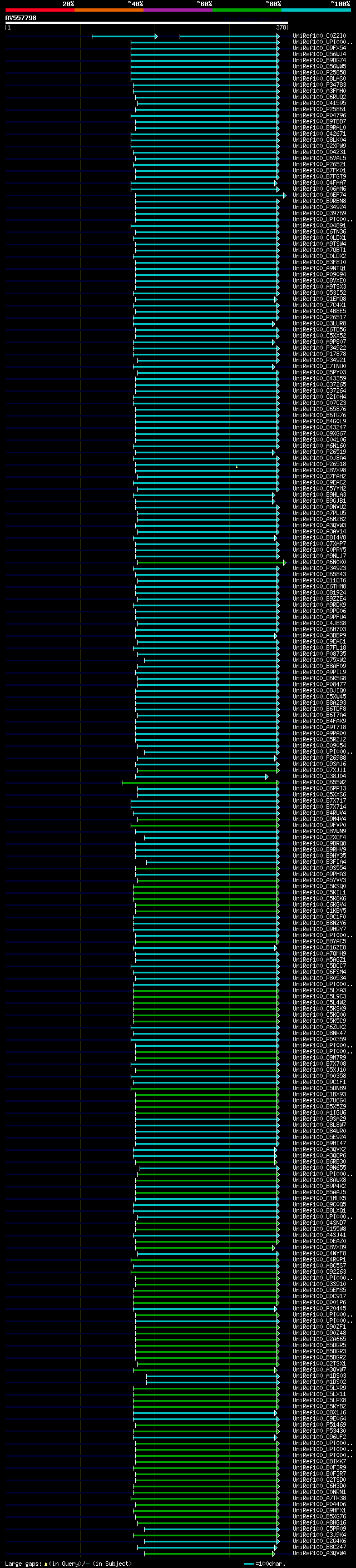The width and height of the screenshot is (356, 1568).
Task: Click the white query sequence bar
Action: point(147,22)
